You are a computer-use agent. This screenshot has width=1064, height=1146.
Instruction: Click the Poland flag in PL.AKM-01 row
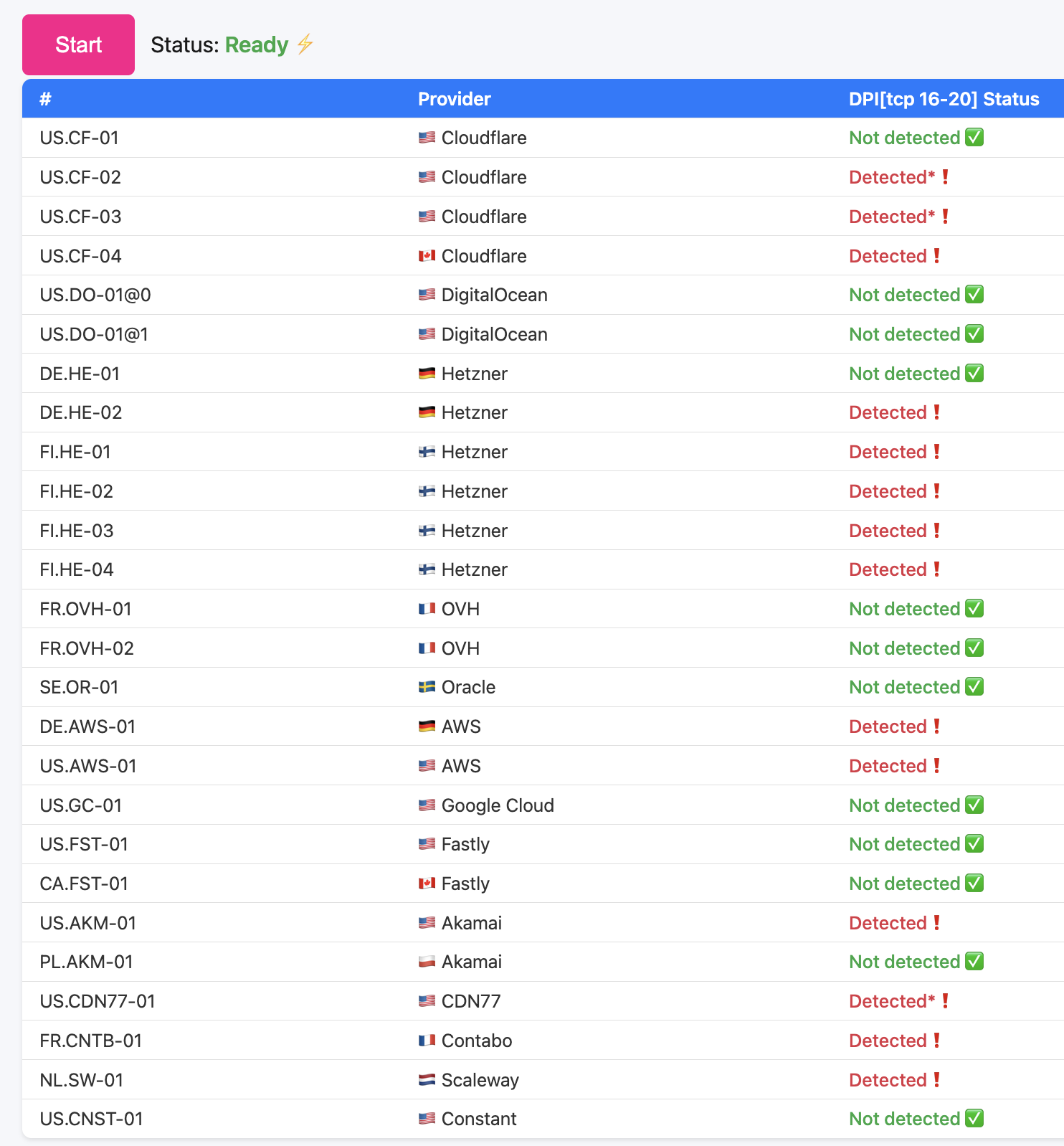pos(427,962)
